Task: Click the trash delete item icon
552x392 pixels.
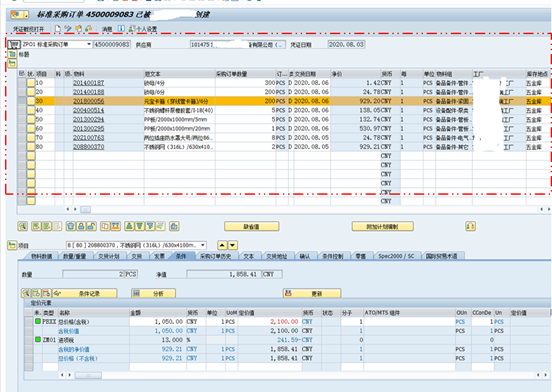Action: (x=71, y=226)
